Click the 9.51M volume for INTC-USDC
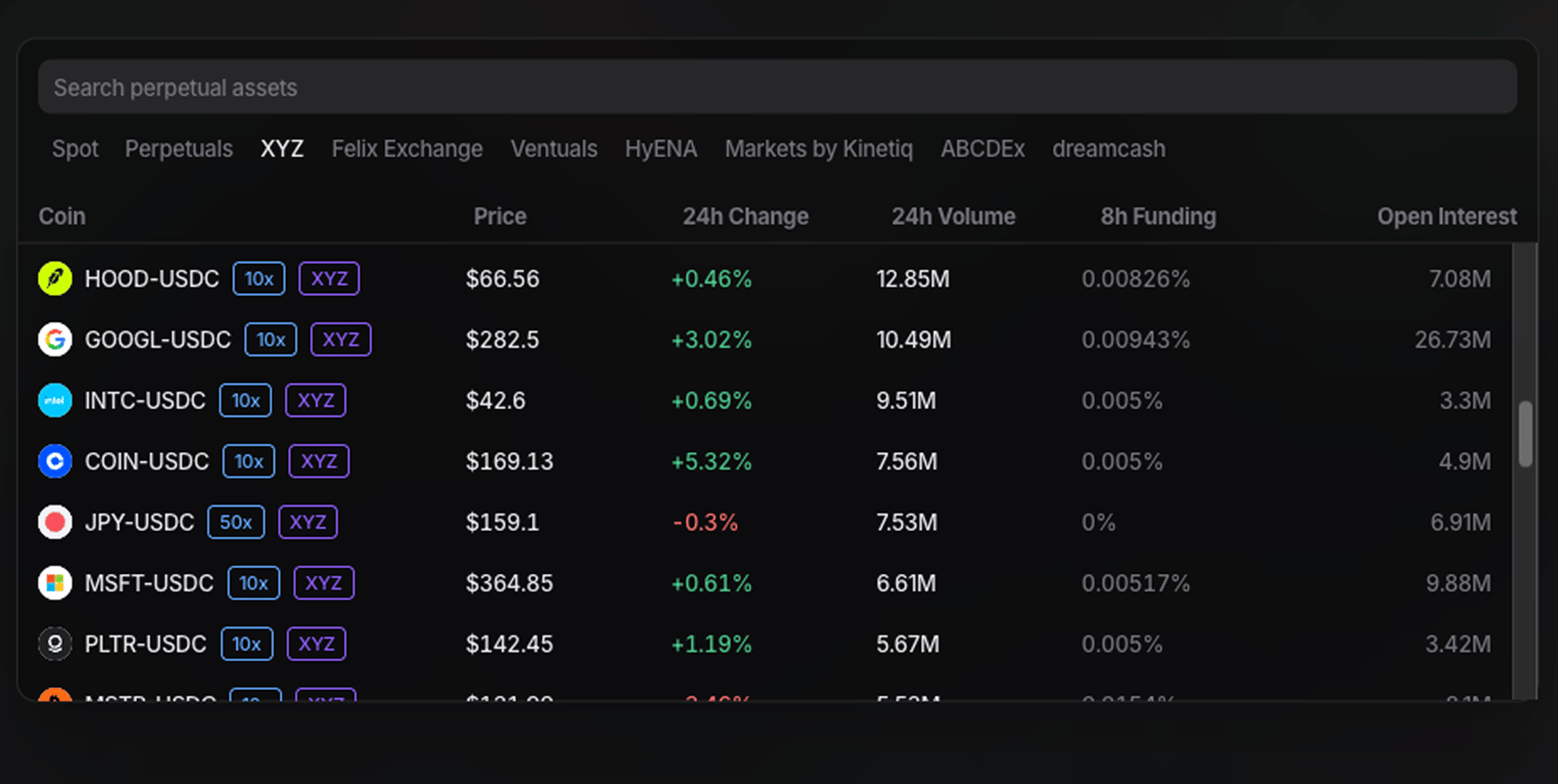 [x=906, y=401]
